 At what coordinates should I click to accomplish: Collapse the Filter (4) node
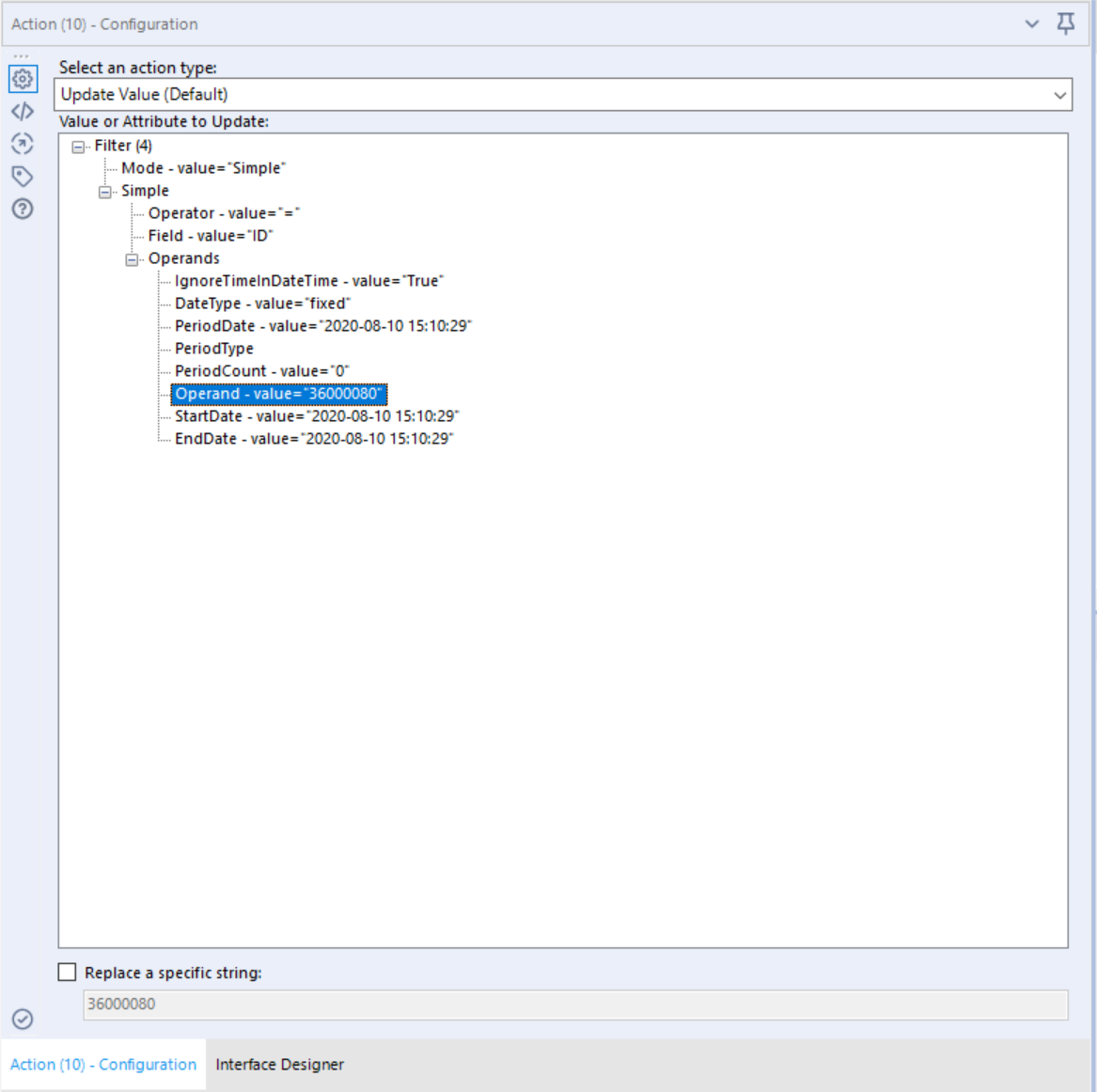pyautogui.click(x=80, y=146)
